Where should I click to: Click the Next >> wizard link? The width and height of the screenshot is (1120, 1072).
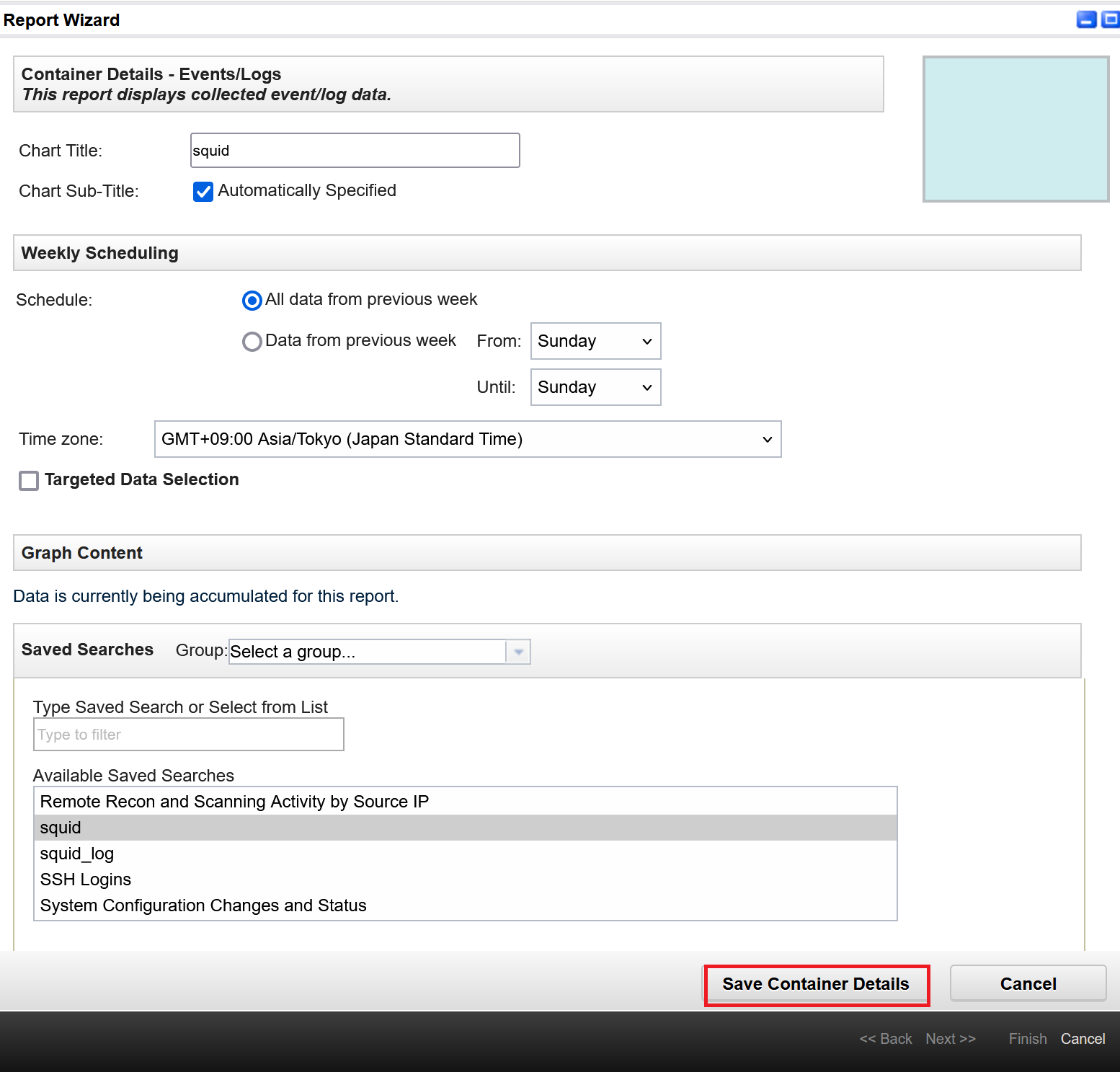tap(951, 1039)
